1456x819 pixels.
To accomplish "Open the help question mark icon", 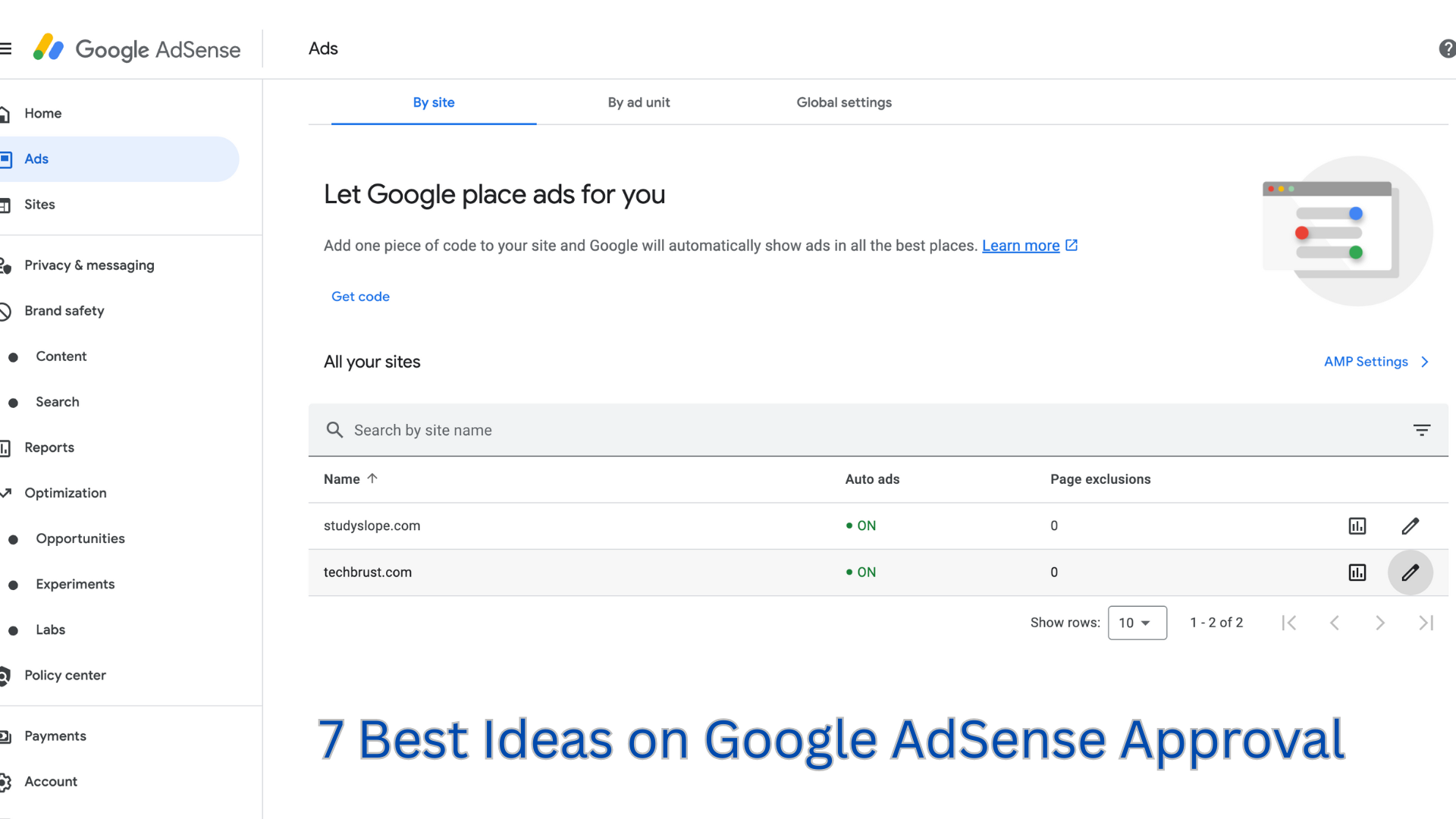I will point(1447,49).
